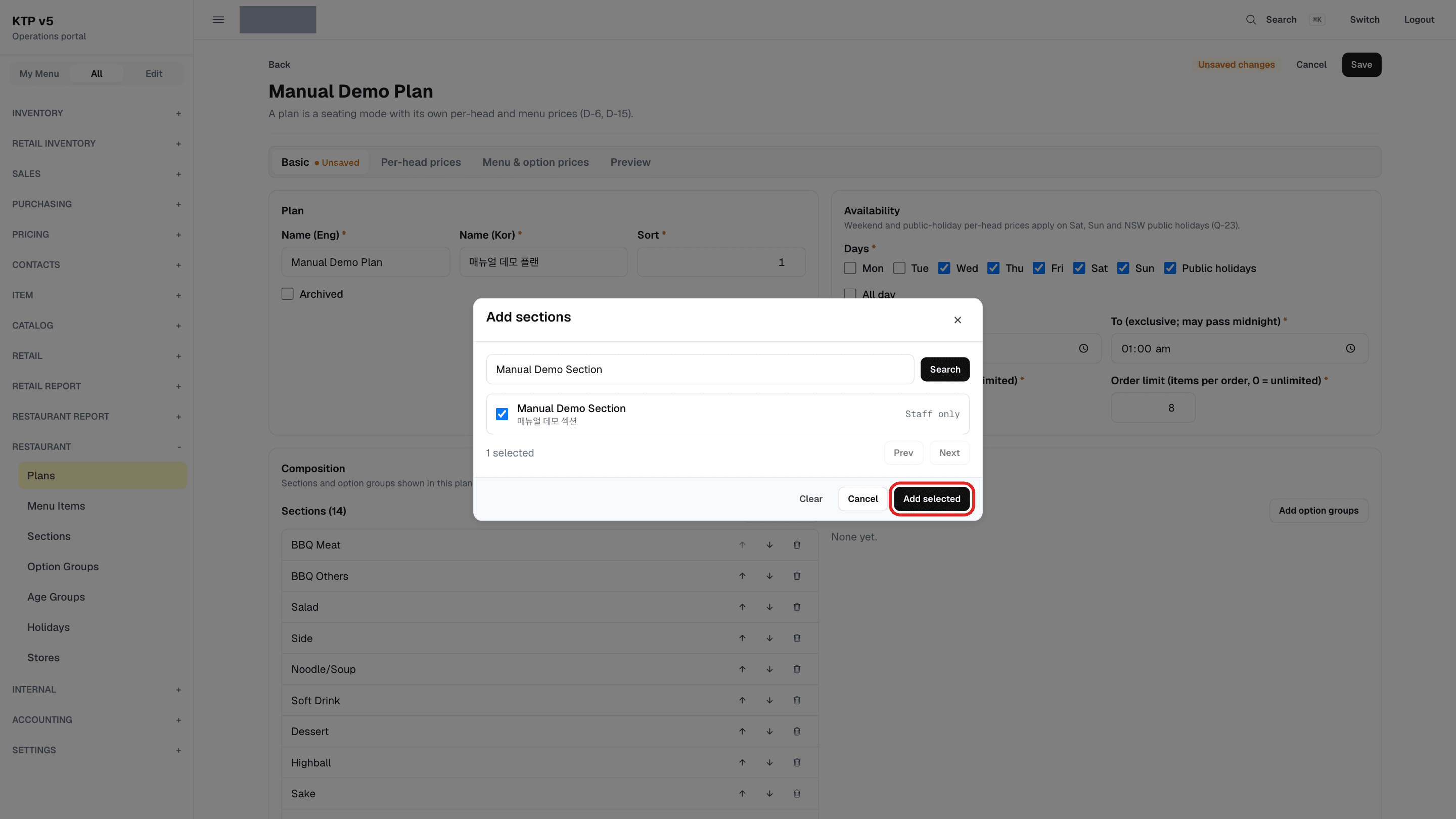Move BBQ Others section up
Image resolution: width=1456 pixels, height=819 pixels.
742,576
